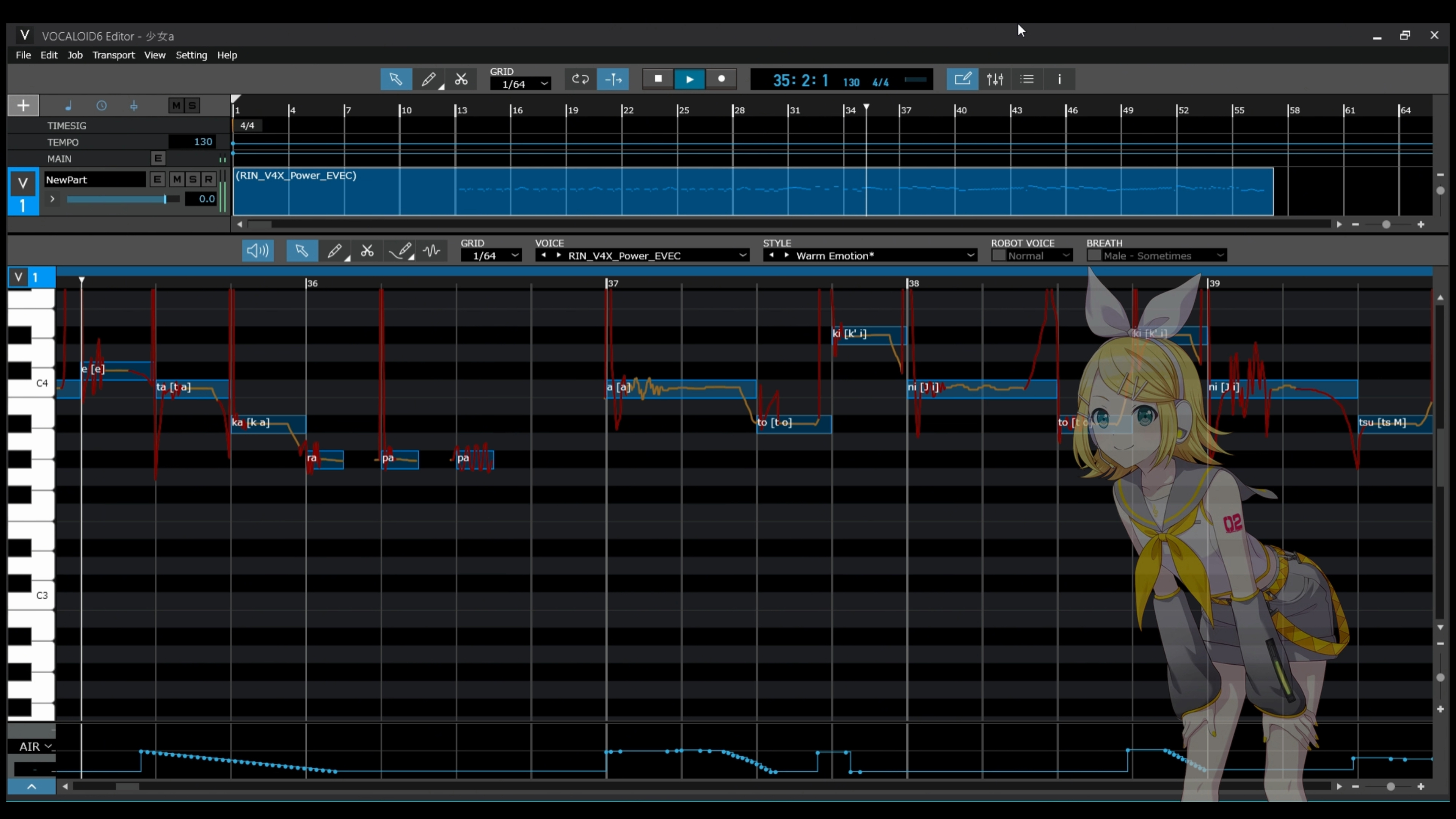Open the Job menu
The width and height of the screenshot is (1456, 819).
(75, 55)
